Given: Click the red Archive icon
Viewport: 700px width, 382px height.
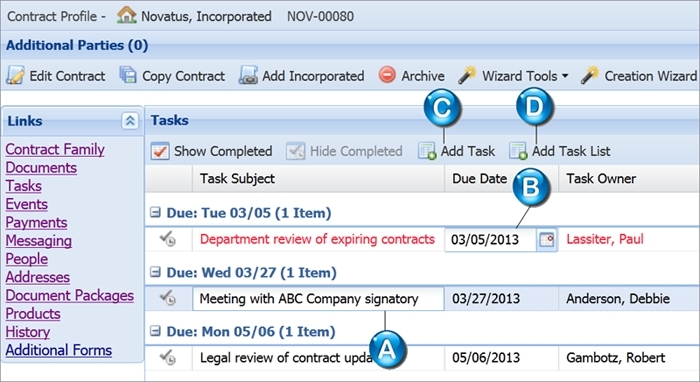Looking at the screenshot, I should tap(387, 75).
